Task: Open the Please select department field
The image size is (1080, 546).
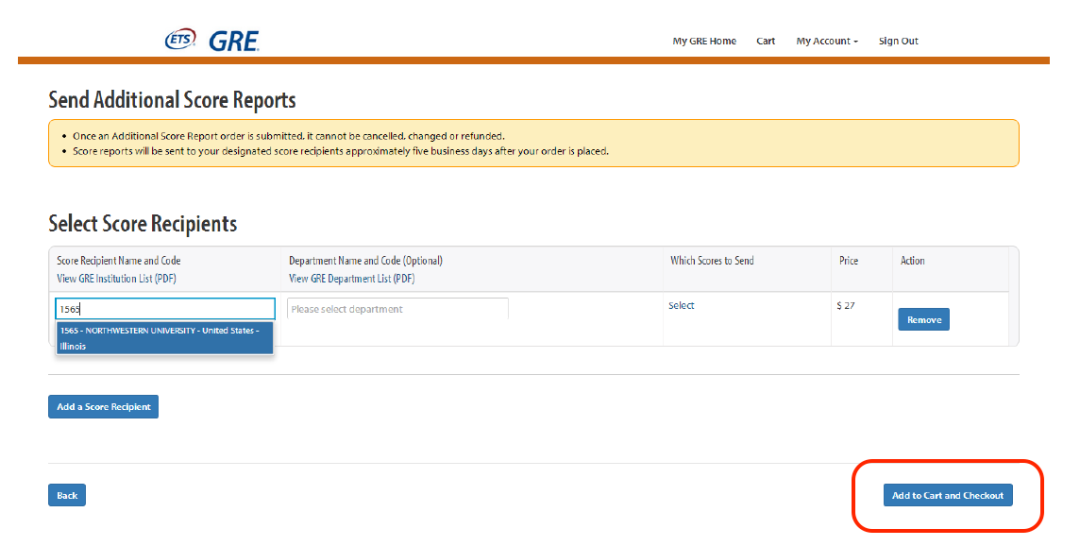Action: click(397, 308)
